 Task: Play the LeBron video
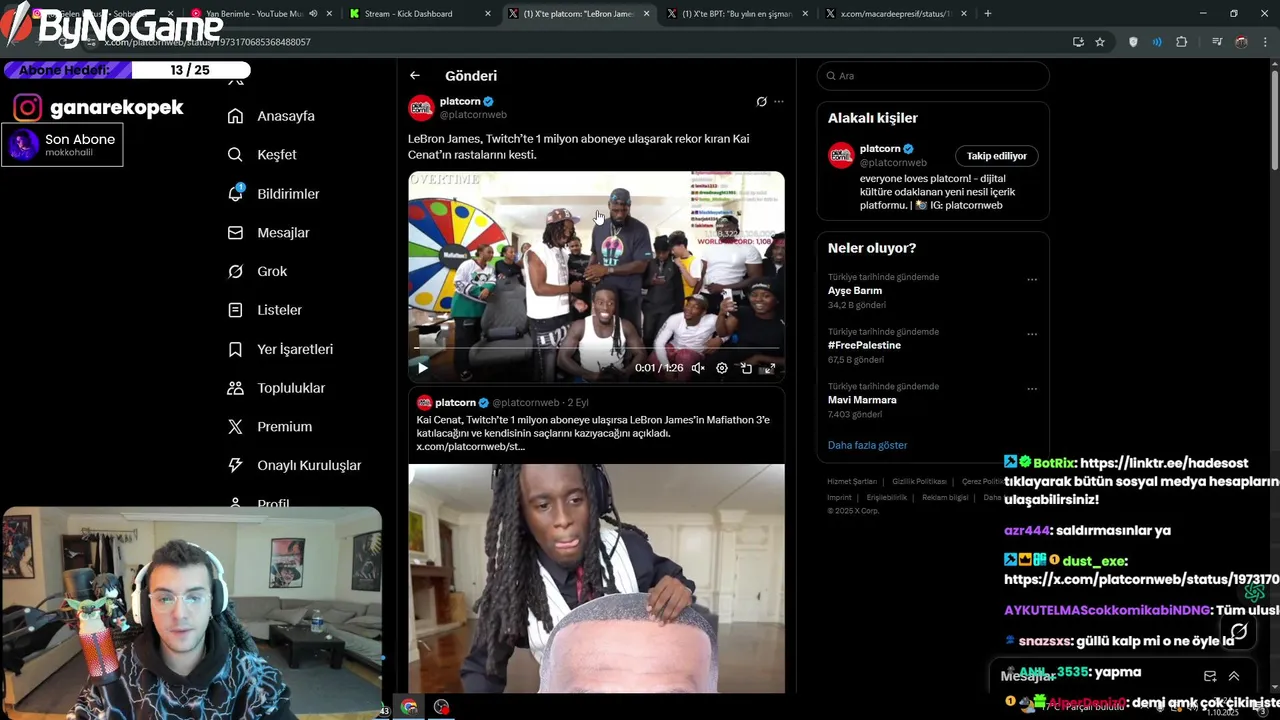(423, 368)
